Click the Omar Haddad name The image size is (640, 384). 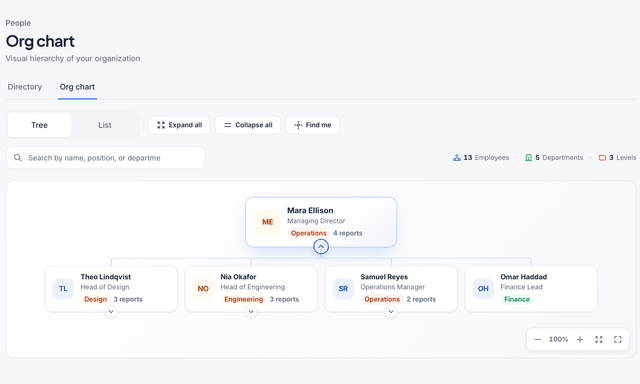[x=524, y=277]
